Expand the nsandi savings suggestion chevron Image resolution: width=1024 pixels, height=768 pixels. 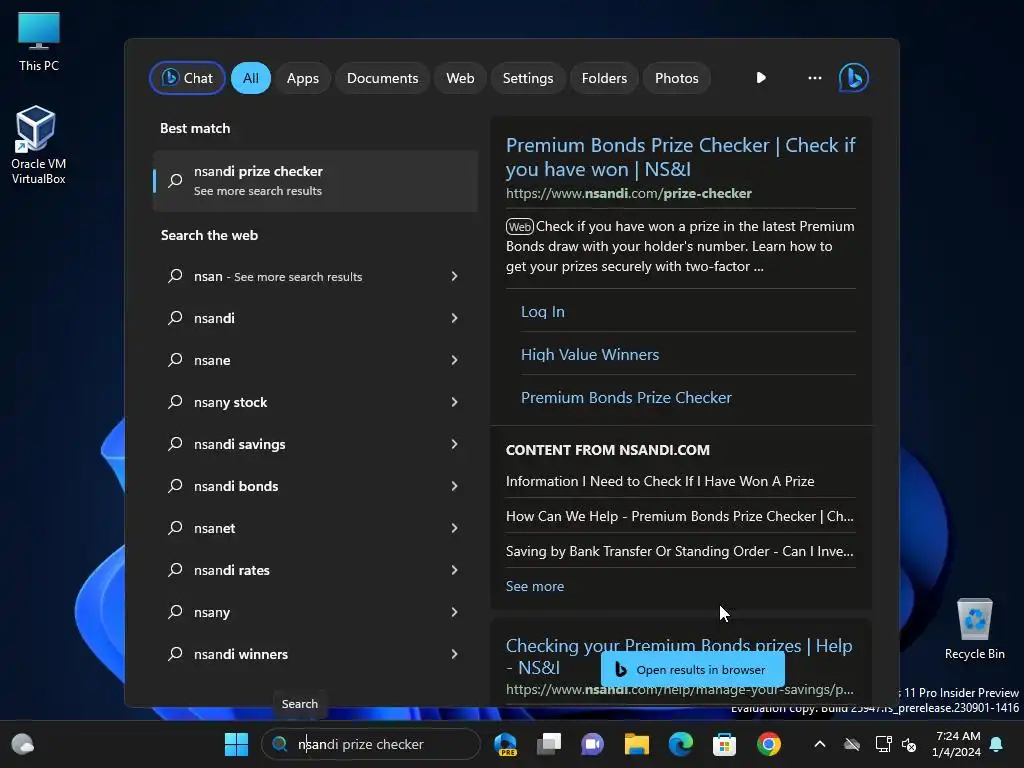[x=455, y=444]
